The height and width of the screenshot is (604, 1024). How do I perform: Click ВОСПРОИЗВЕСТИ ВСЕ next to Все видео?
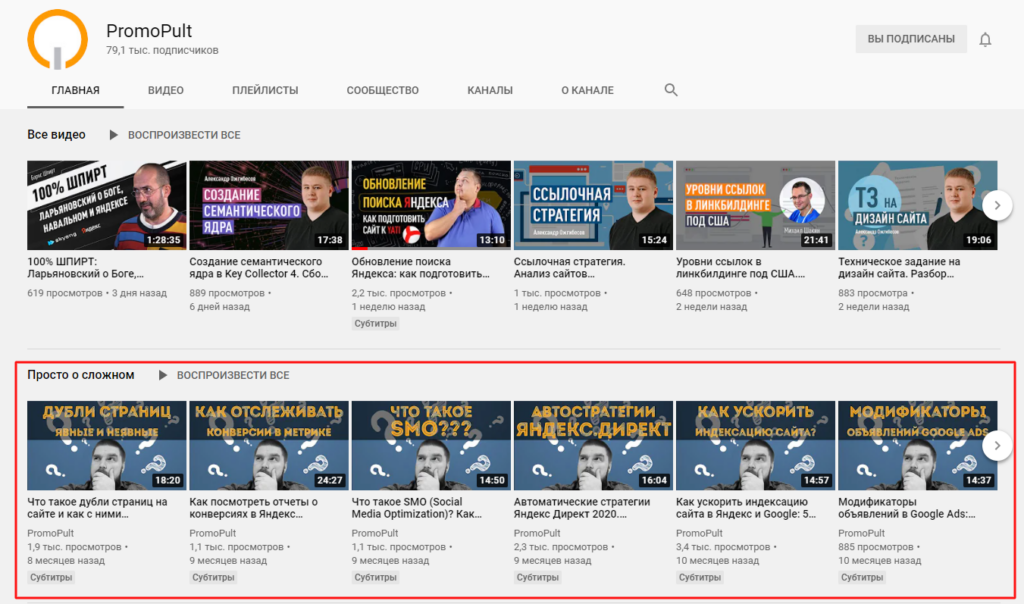coord(184,135)
